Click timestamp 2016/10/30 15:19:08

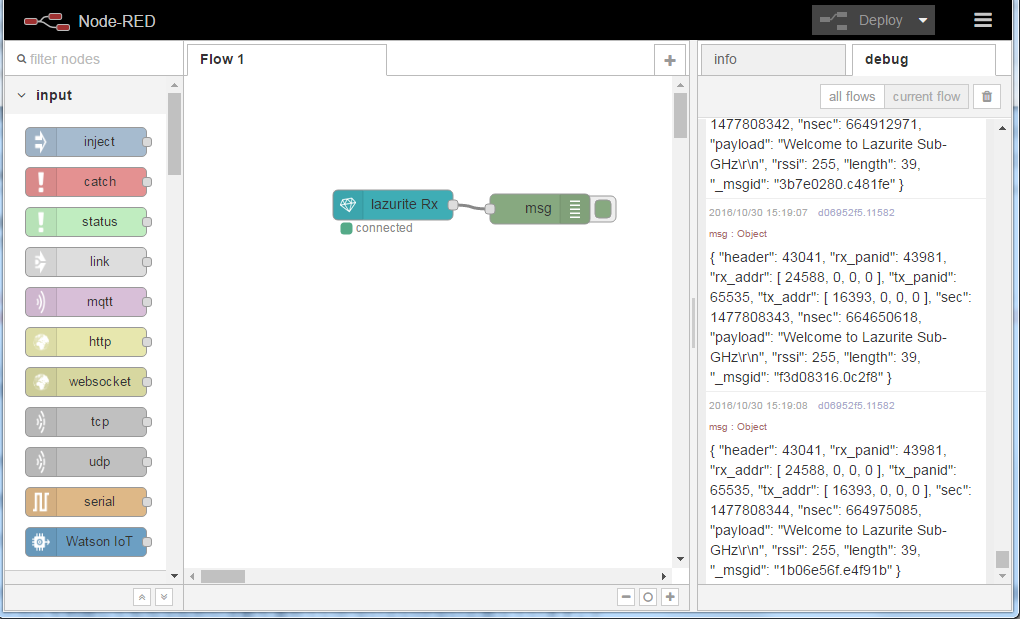coord(758,406)
